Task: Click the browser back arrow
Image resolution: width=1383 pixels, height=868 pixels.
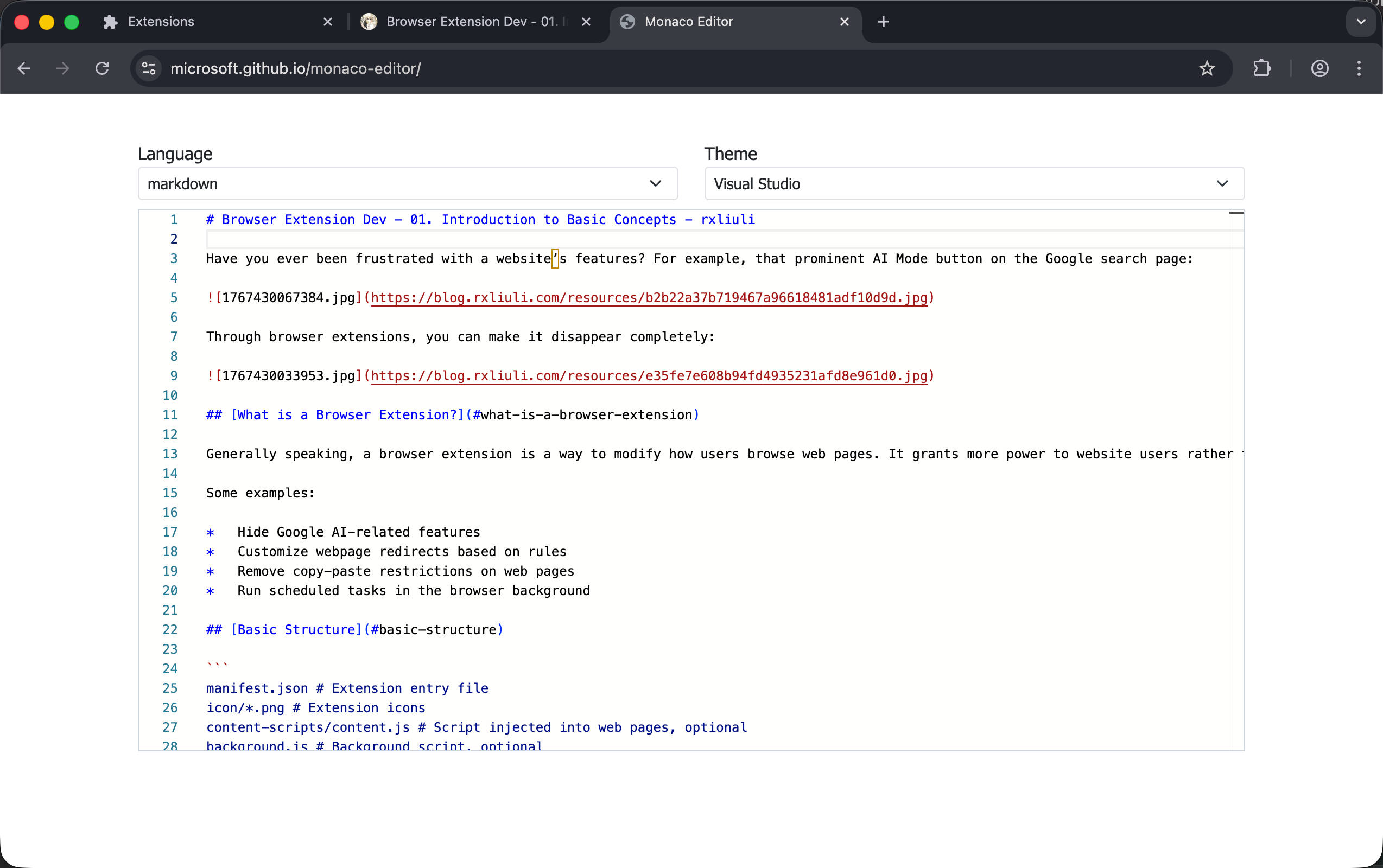Action: pyautogui.click(x=24, y=68)
